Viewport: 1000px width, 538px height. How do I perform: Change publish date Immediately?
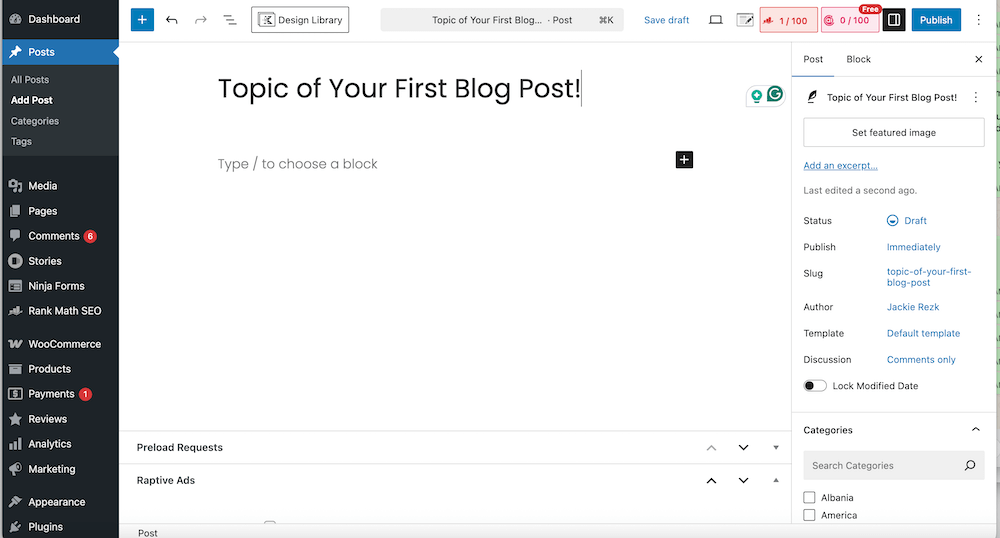tap(913, 247)
